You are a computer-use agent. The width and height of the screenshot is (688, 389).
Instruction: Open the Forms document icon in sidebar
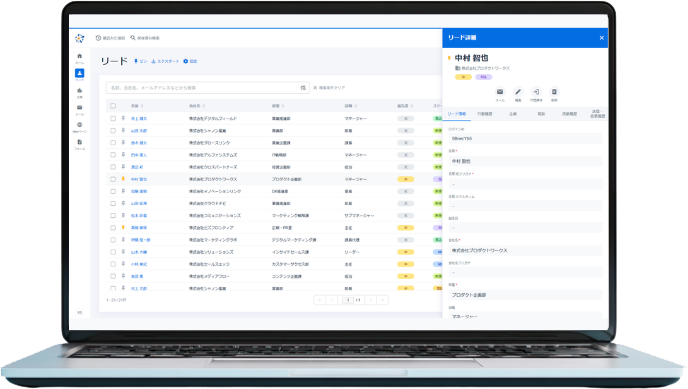click(79, 142)
